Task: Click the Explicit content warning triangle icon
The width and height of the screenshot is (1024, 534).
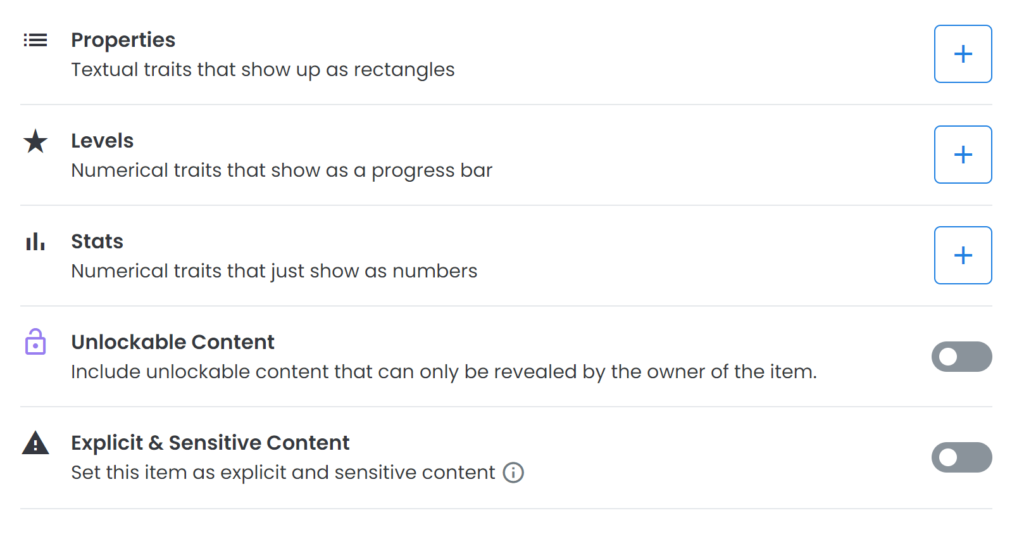Action: [x=35, y=443]
